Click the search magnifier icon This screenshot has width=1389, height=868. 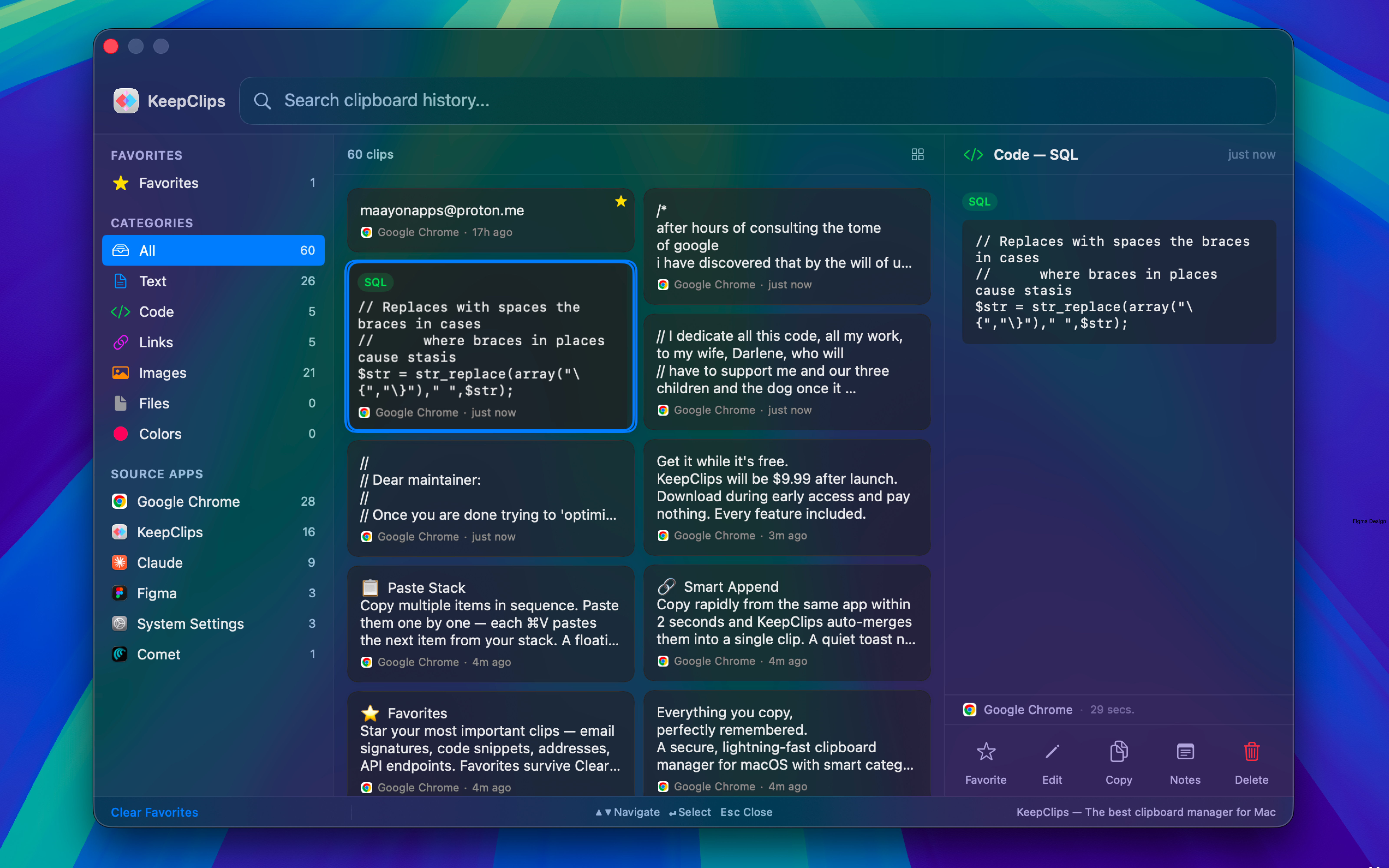[262, 101]
